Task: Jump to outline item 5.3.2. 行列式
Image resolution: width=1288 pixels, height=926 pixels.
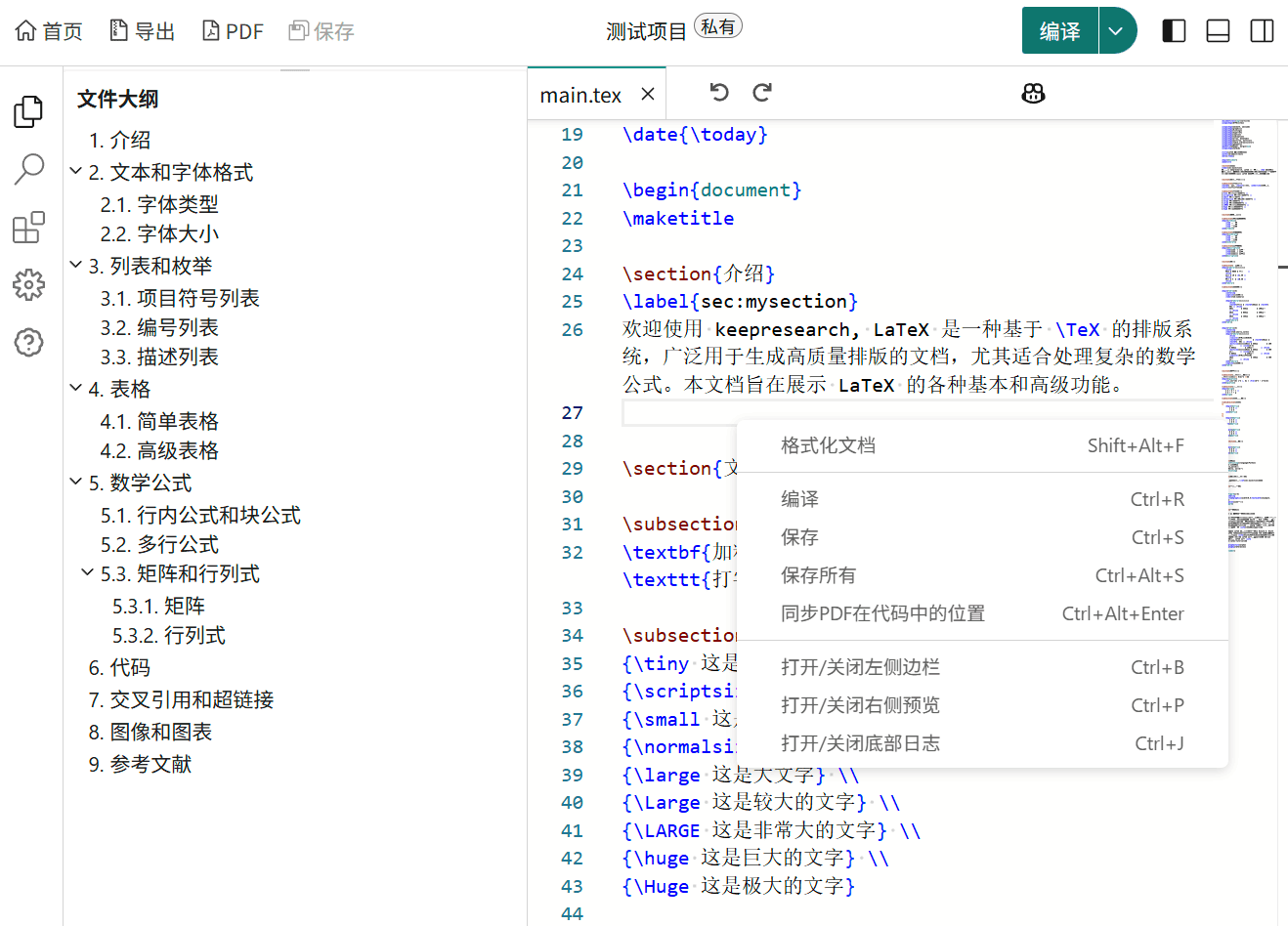Action: [168, 636]
